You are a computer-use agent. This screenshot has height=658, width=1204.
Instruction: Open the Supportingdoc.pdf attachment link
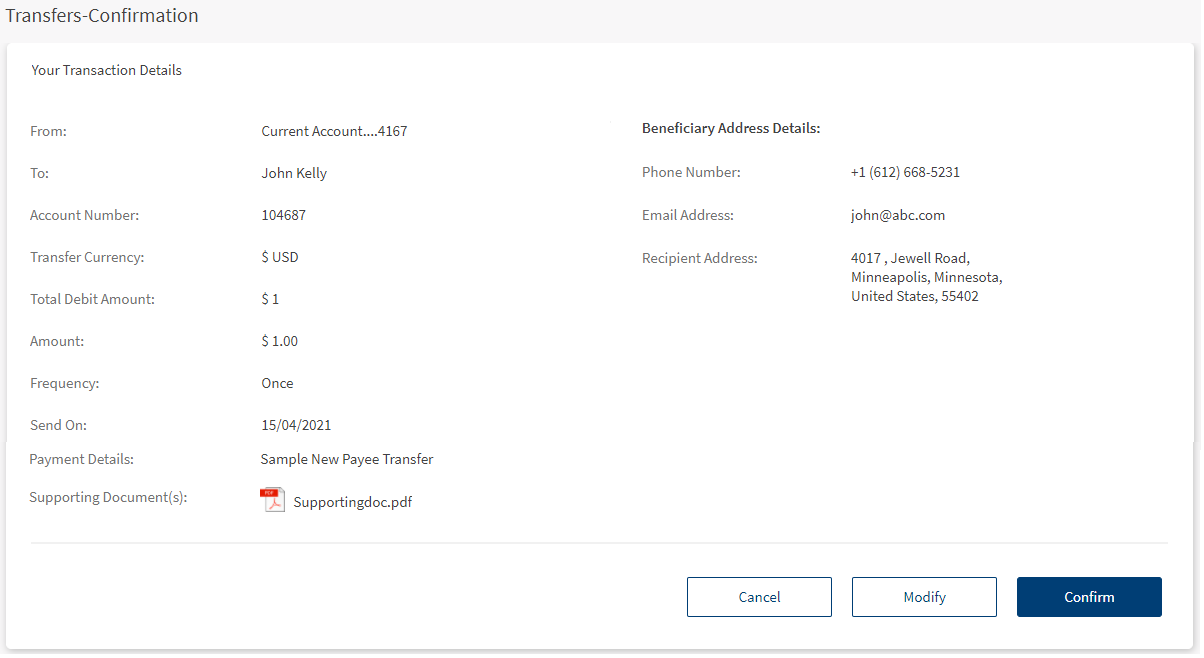[x=352, y=502]
